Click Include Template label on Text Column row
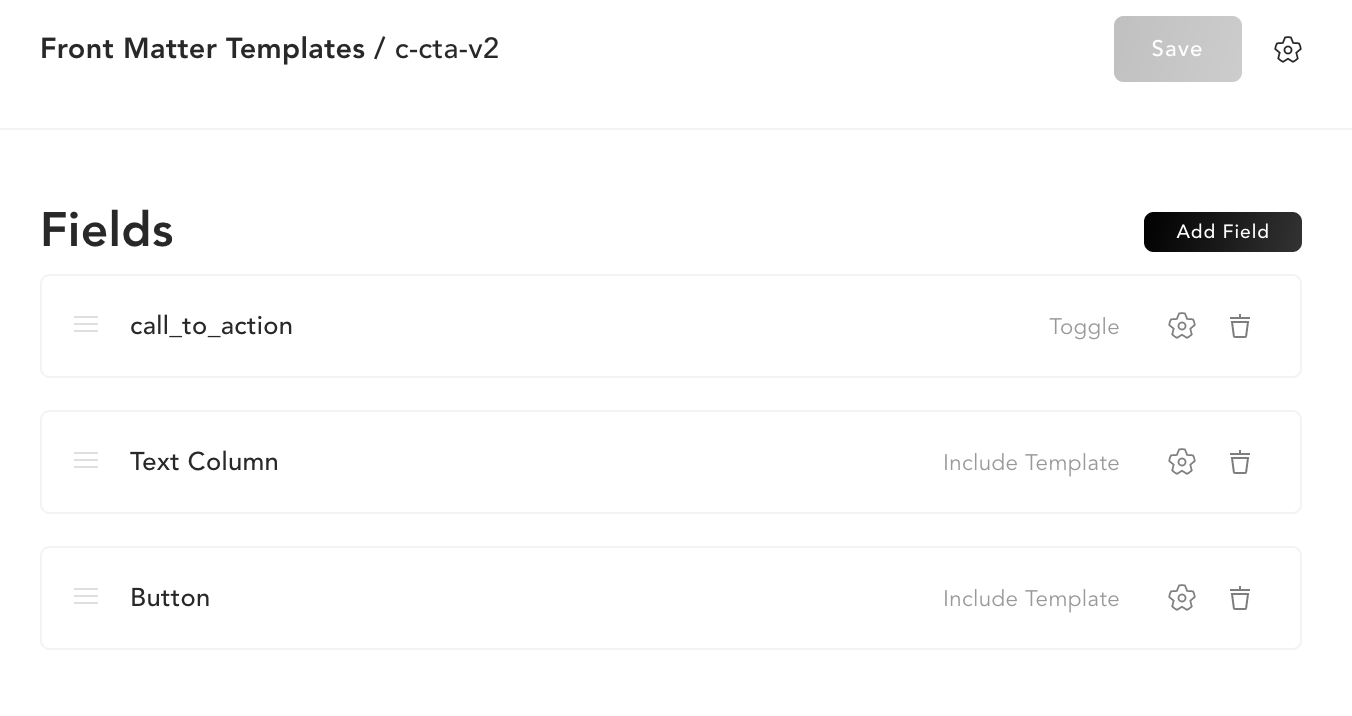Screen dimensions: 1352x716 (x=1031, y=463)
